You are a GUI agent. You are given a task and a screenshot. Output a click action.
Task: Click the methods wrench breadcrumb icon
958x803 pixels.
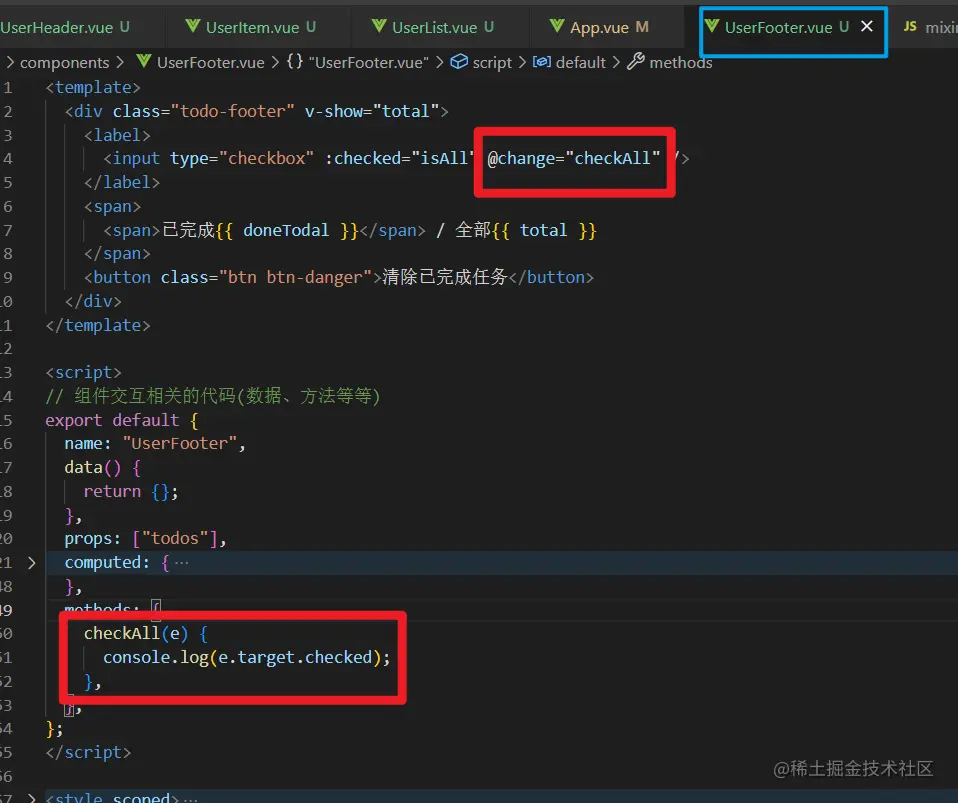(x=636, y=62)
